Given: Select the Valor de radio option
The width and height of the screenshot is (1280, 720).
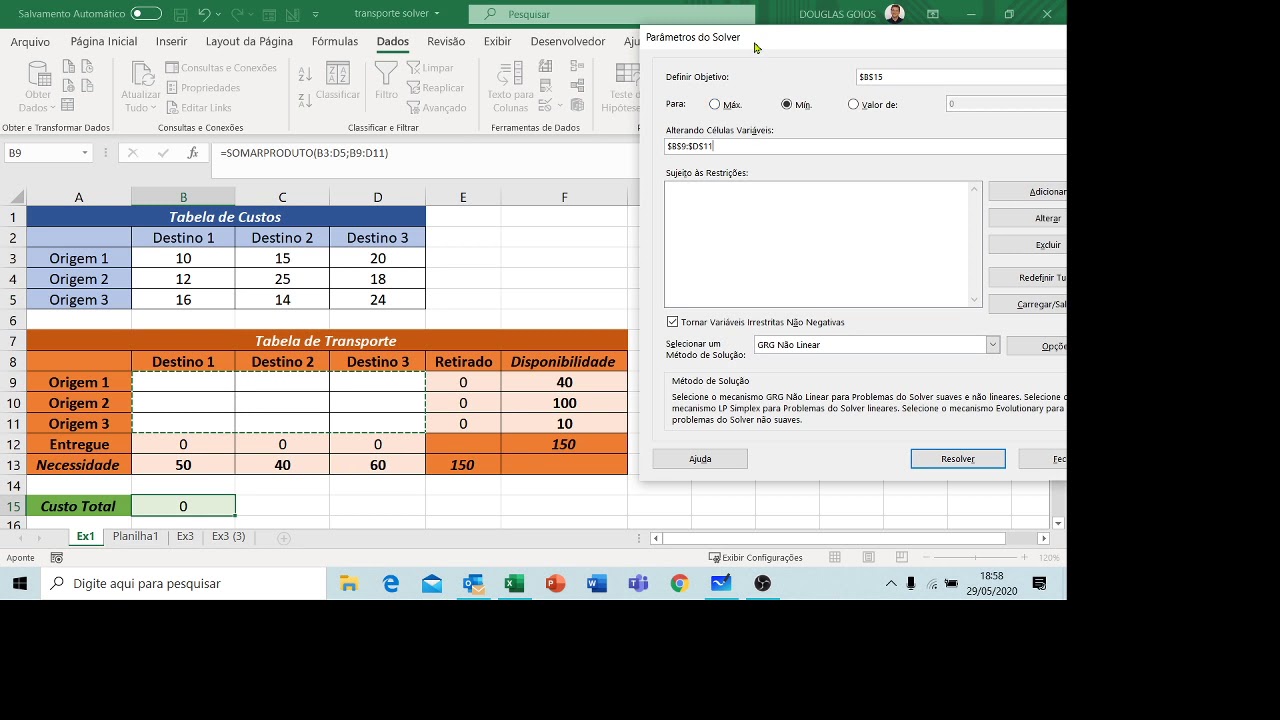Looking at the screenshot, I should click(x=853, y=104).
